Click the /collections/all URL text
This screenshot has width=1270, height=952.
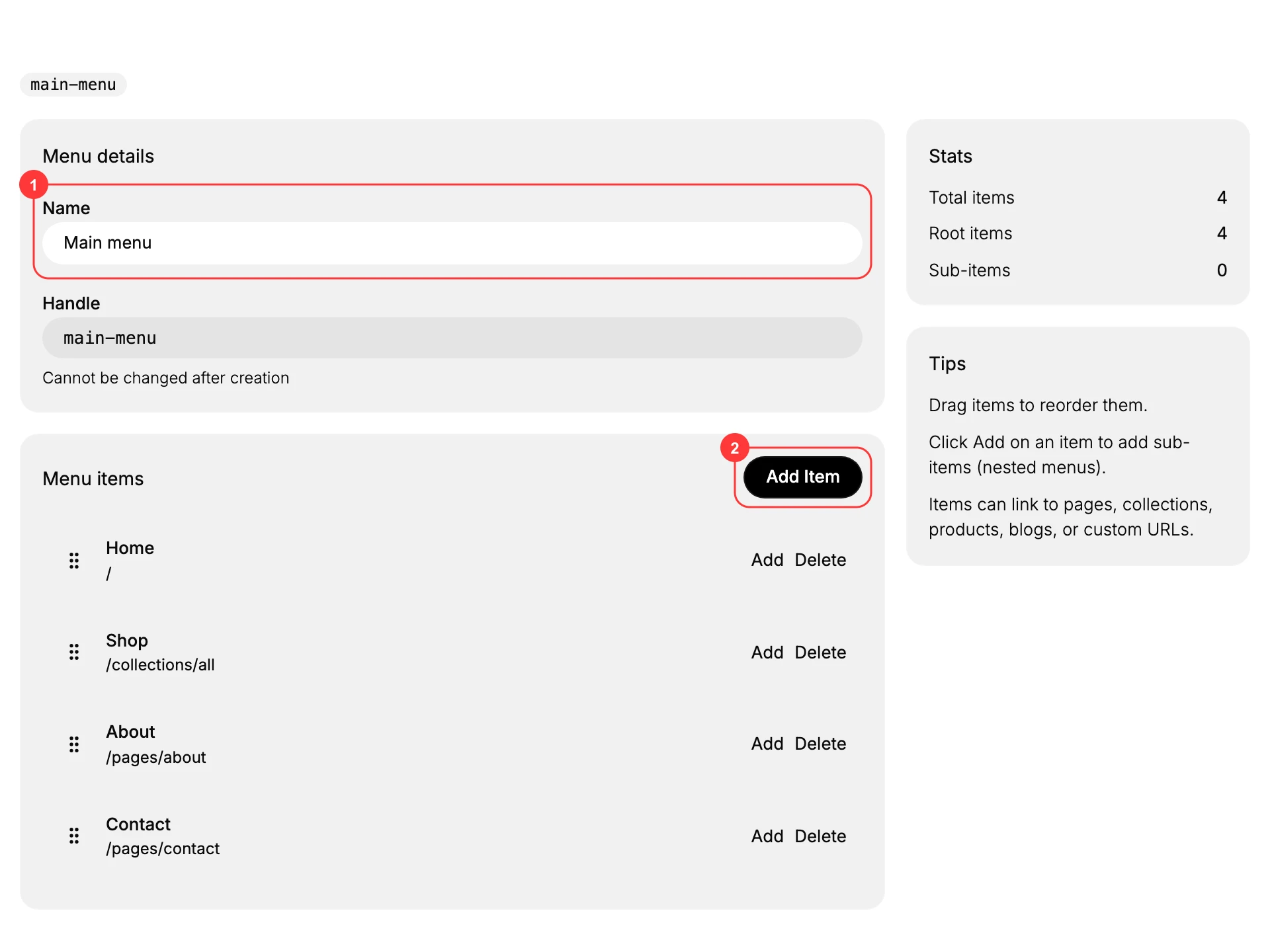(160, 664)
